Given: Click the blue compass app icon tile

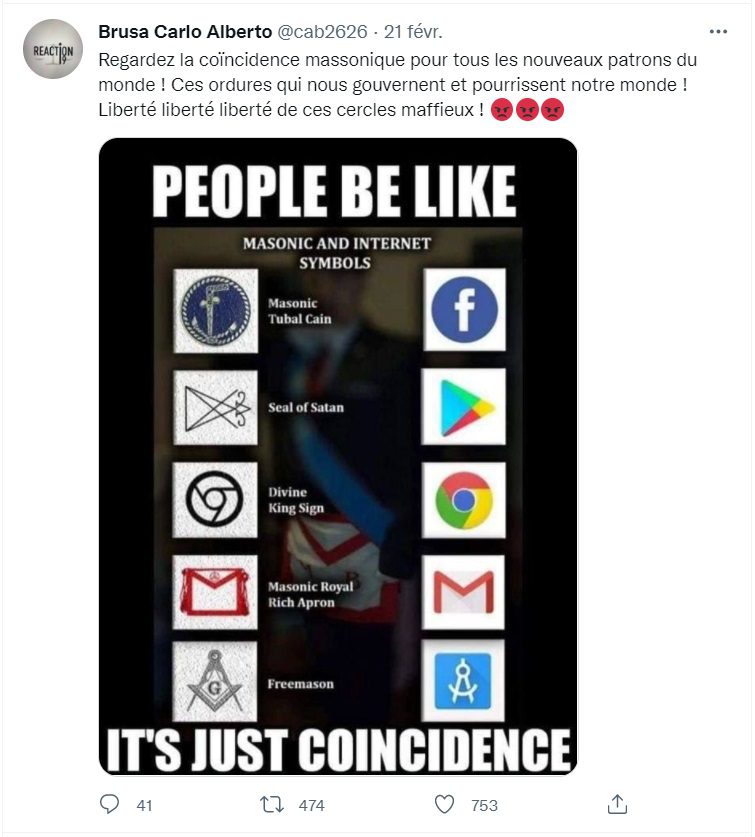Looking at the screenshot, I should (x=463, y=681).
